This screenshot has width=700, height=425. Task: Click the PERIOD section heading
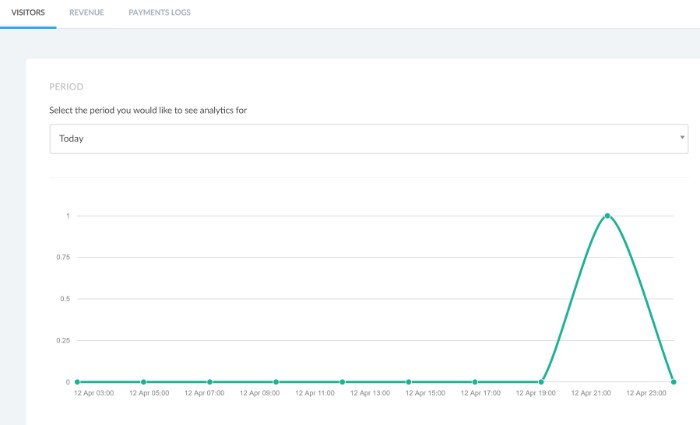coord(66,87)
